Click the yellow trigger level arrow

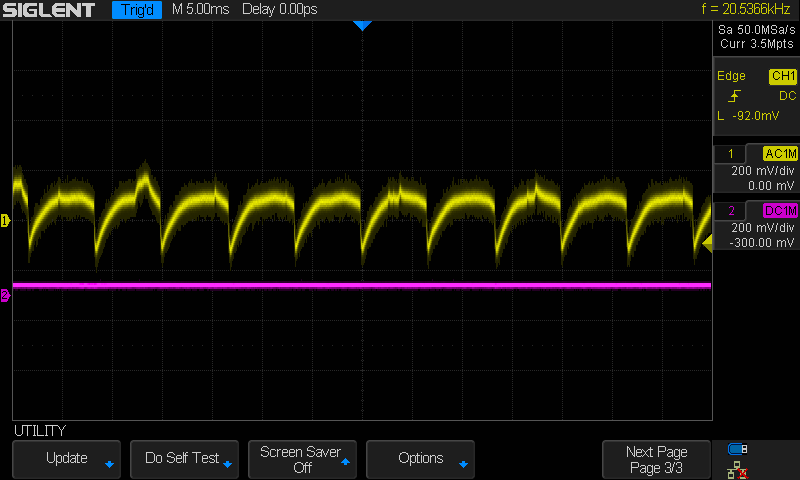707,243
